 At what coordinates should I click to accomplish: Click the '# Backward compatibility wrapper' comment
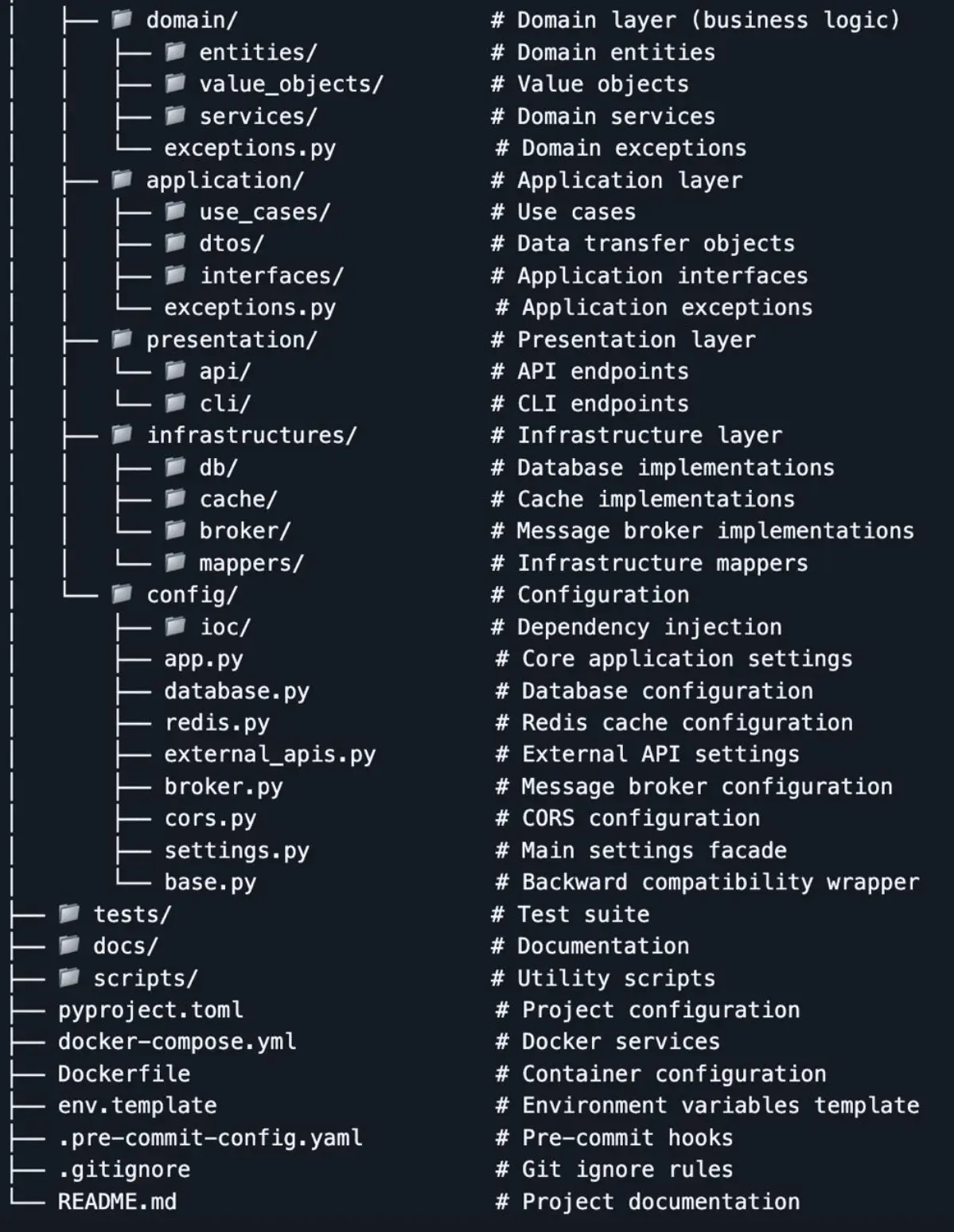pyautogui.click(x=707, y=882)
